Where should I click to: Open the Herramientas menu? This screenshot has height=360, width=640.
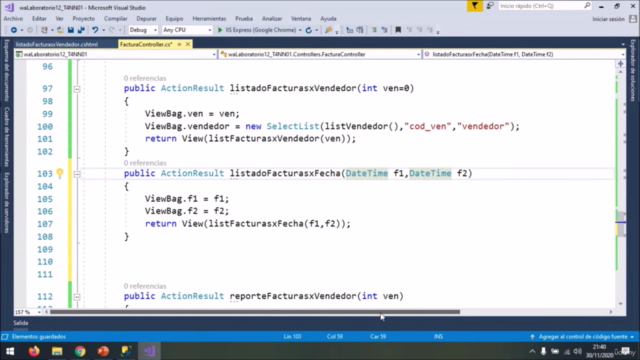(x=209, y=19)
